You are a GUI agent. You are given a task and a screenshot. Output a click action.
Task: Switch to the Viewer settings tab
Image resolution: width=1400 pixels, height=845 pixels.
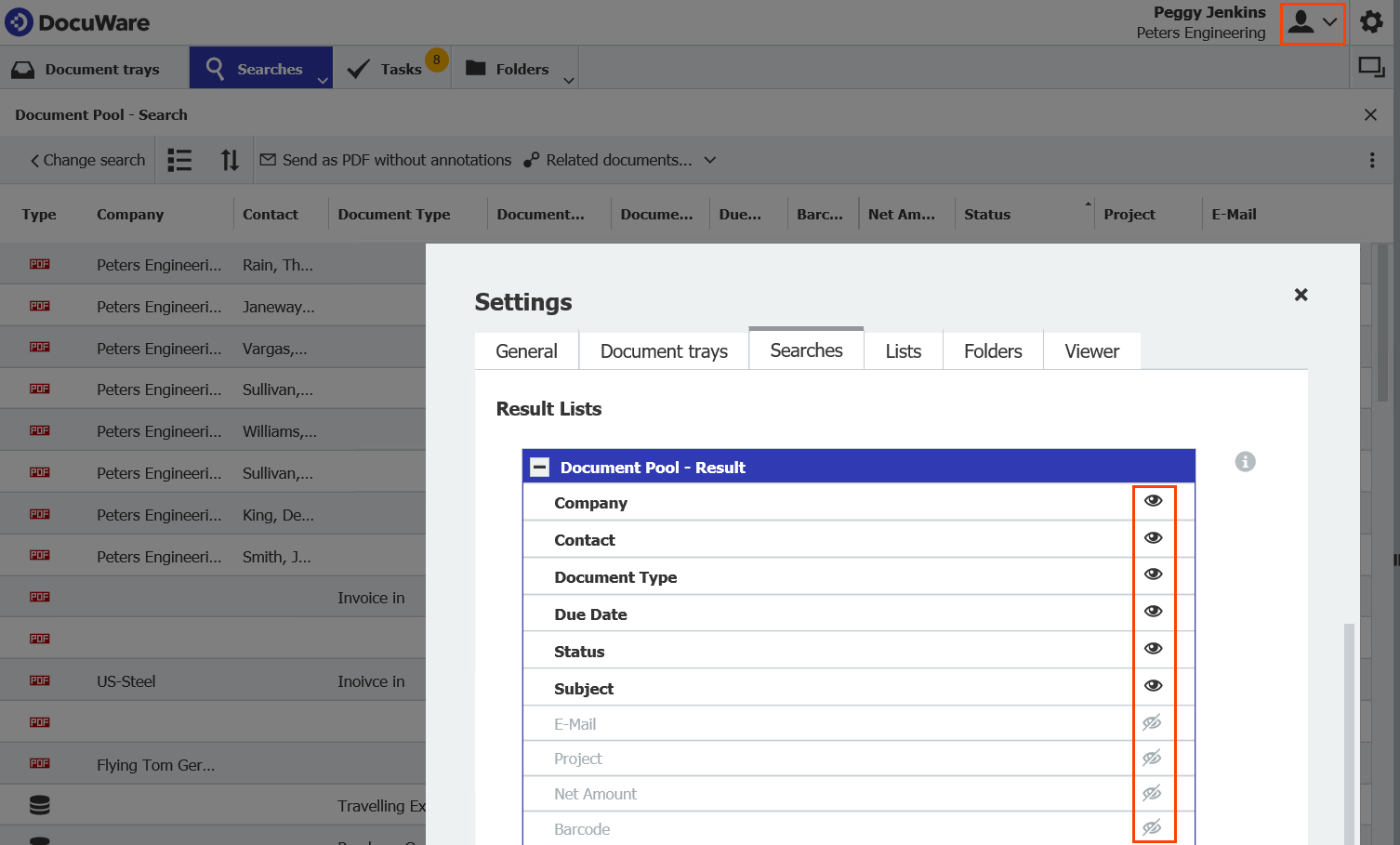1091,351
